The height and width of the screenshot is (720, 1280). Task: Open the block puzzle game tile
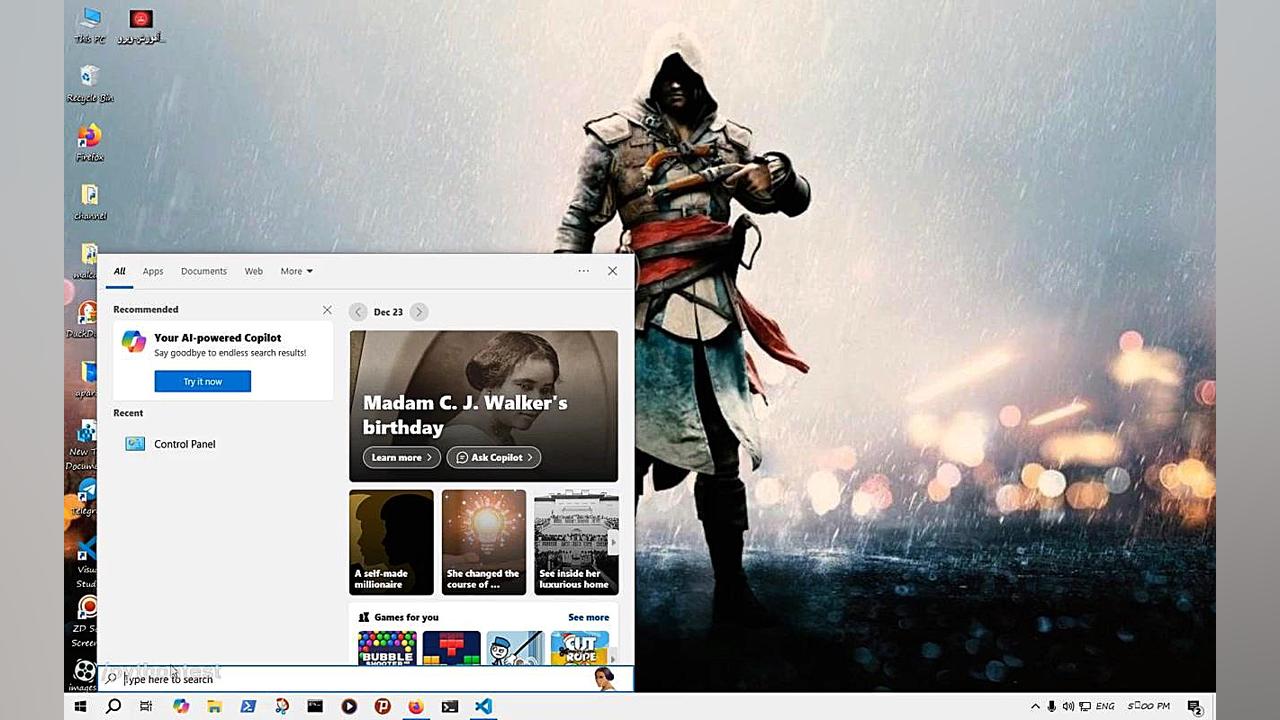(452, 648)
